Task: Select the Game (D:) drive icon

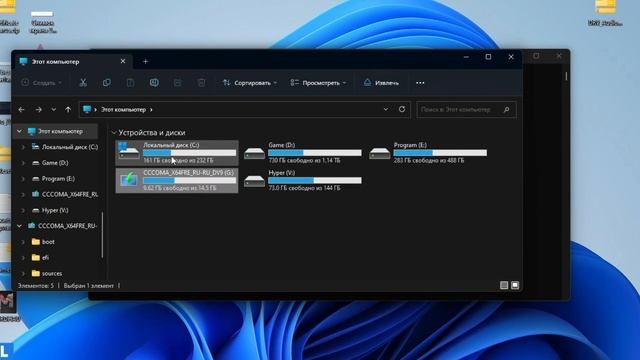Action: (254, 153)
